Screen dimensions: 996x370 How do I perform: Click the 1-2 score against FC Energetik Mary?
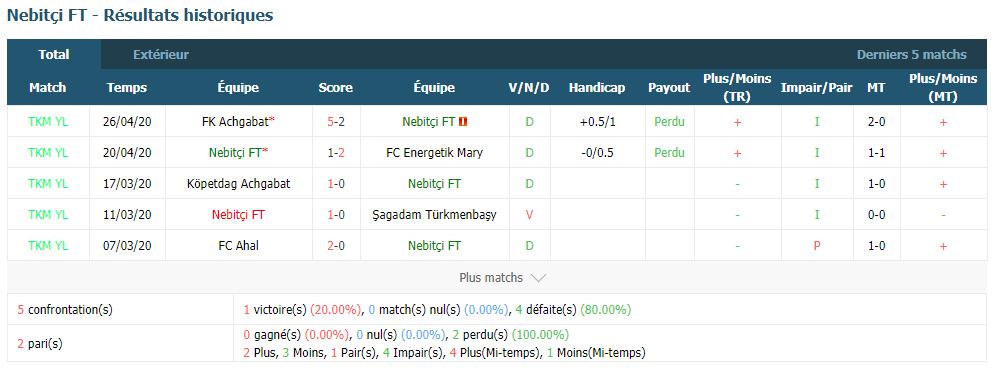pos(335,153)
